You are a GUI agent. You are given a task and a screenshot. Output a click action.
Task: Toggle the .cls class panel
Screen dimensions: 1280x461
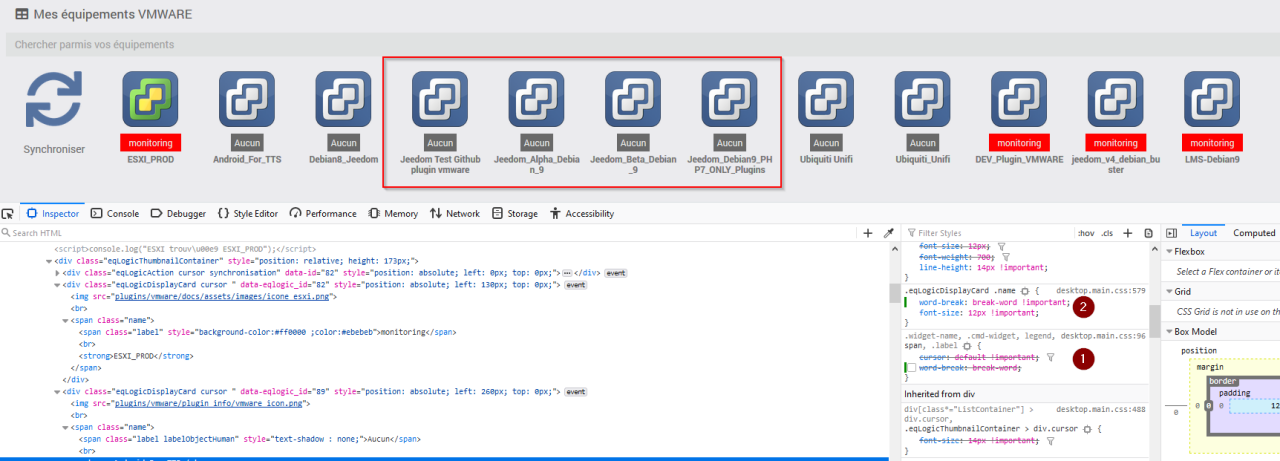[1106, 232]
